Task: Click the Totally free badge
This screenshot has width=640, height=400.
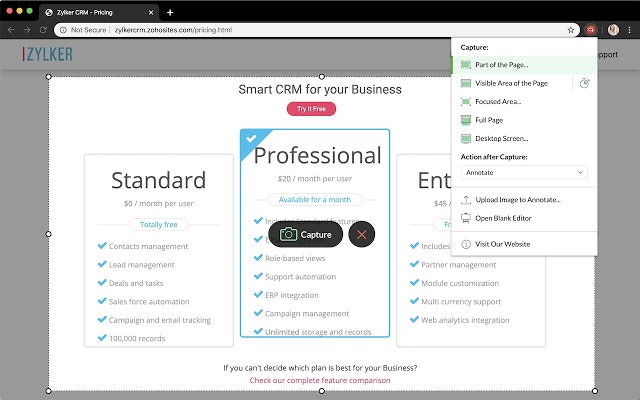Action: tap(159, 224)
